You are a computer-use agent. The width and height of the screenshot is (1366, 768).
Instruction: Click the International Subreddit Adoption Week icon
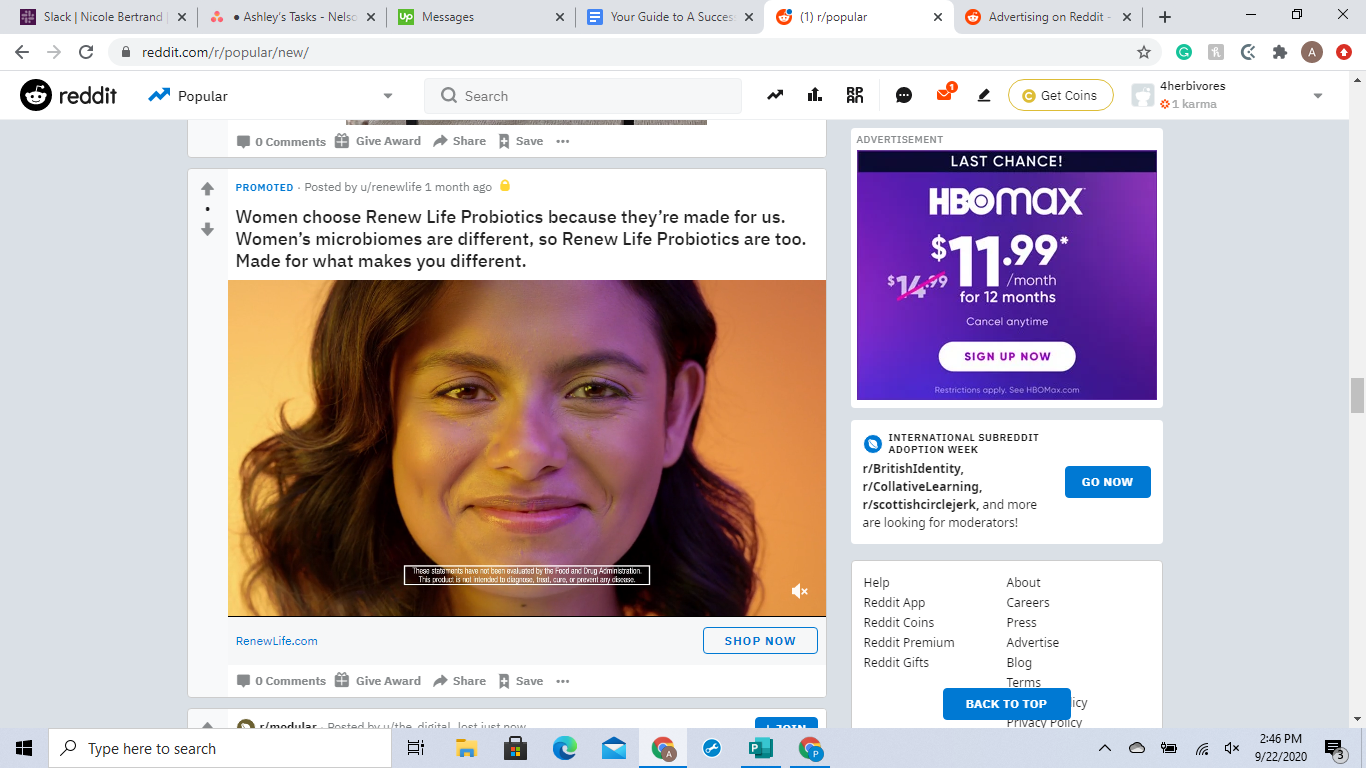click(873, 444)
